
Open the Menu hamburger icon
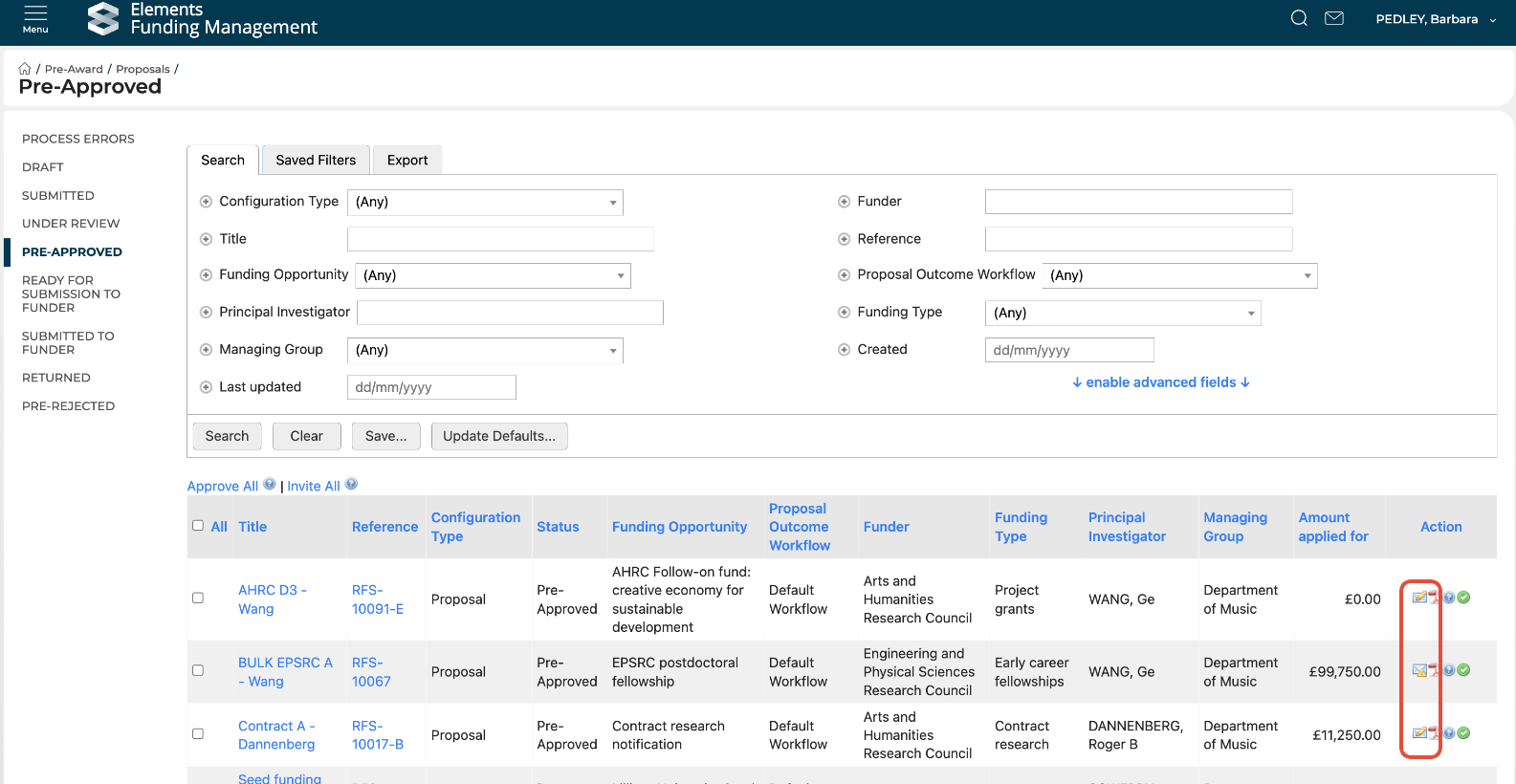(x=35, y=18)
